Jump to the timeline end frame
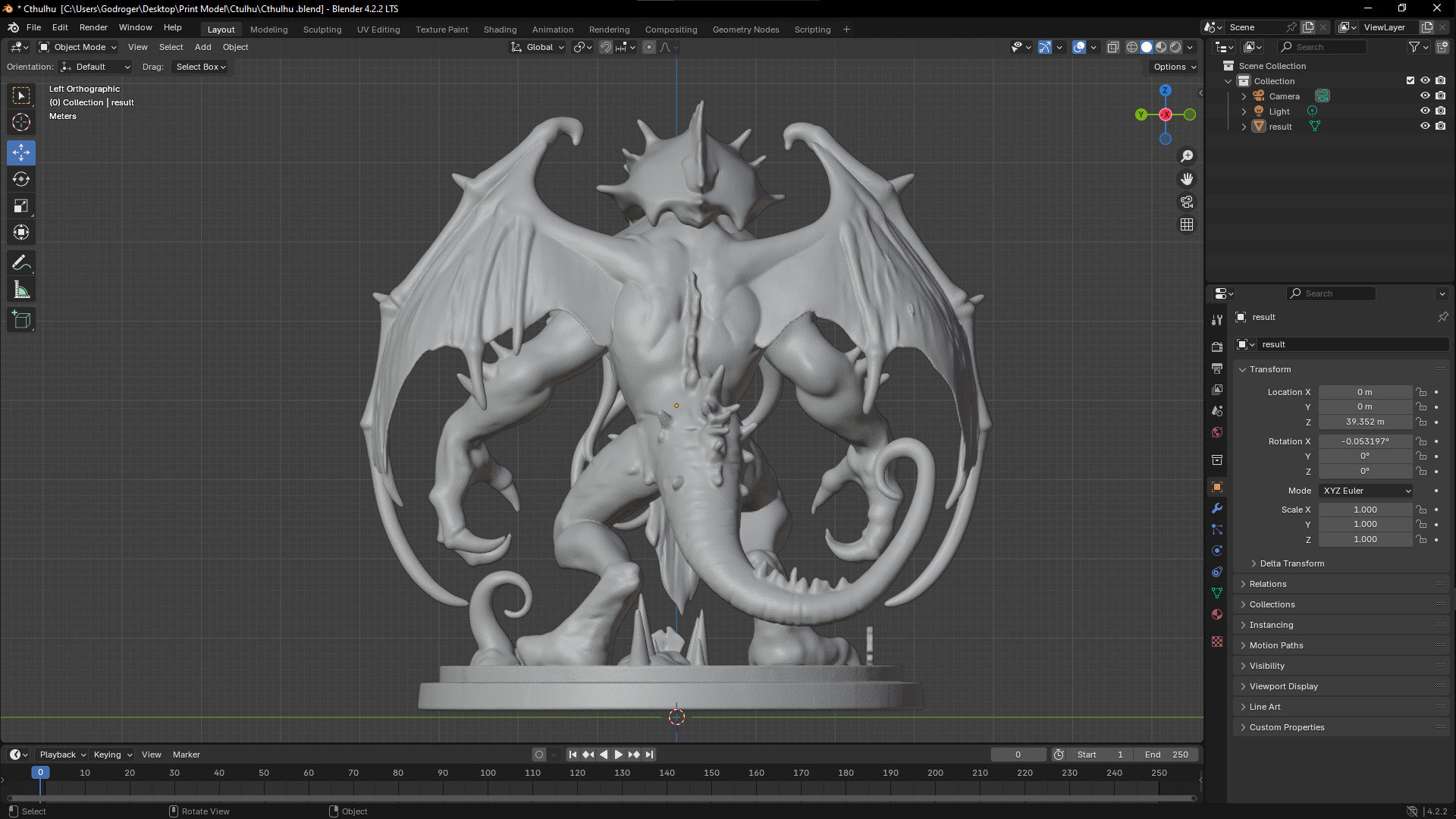1456x819 pixels. tap(649, 755)
